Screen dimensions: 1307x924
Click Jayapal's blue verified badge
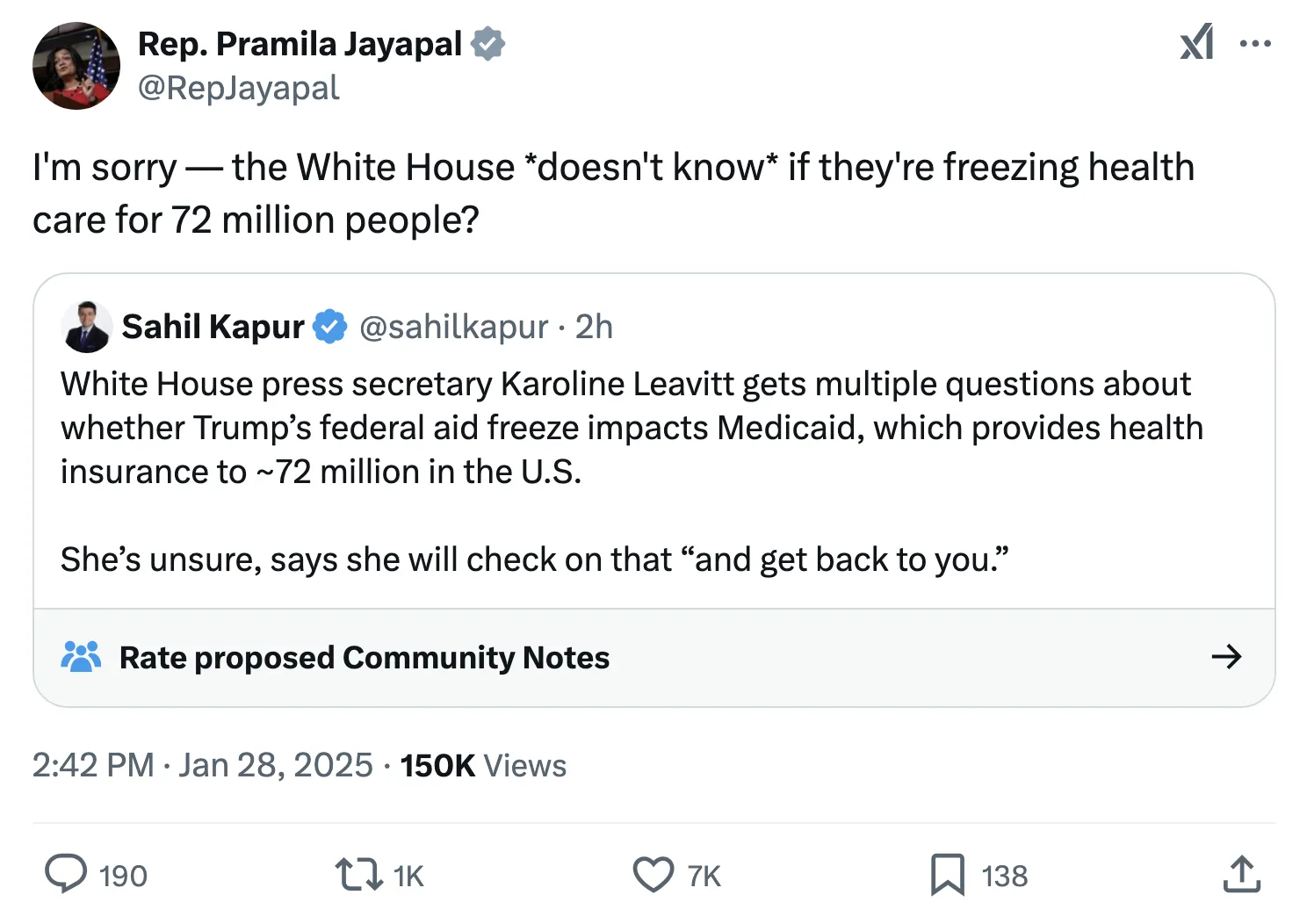(488, 44)
